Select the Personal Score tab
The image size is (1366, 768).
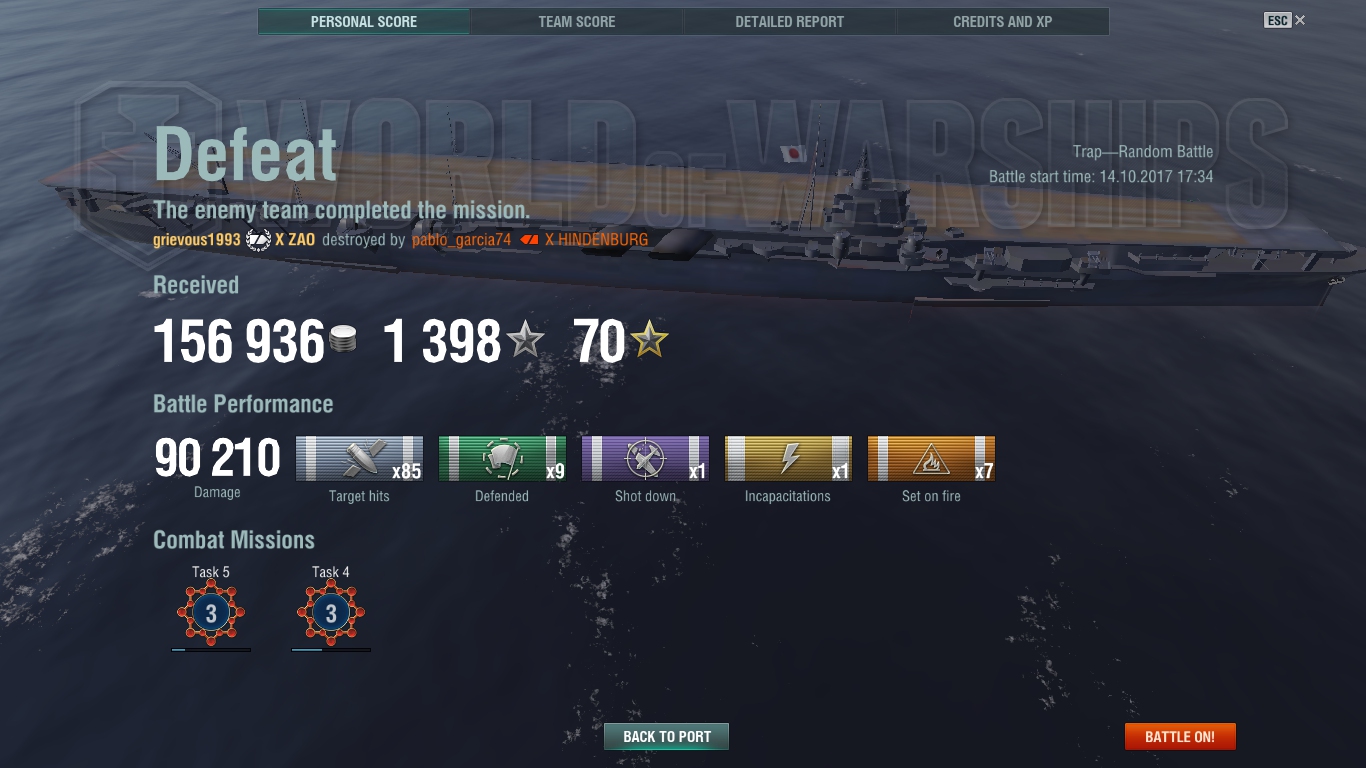(x=364, y=21)
